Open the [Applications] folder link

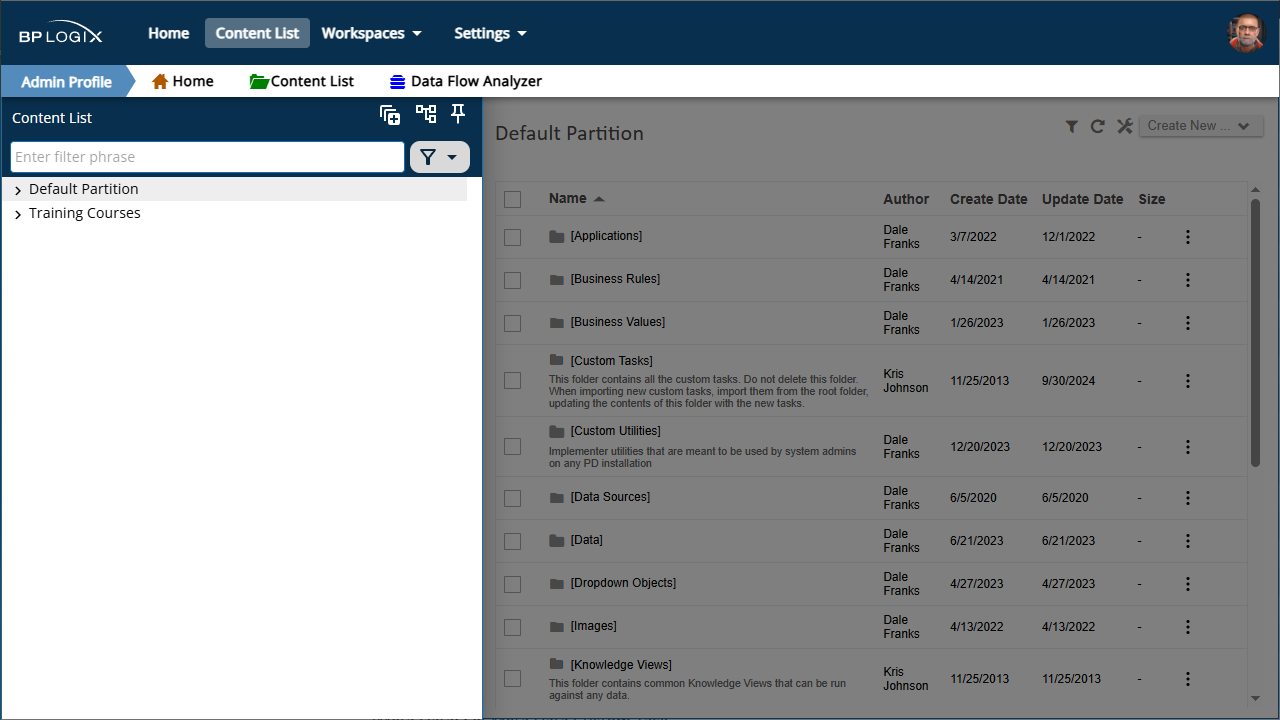(606, 236)
